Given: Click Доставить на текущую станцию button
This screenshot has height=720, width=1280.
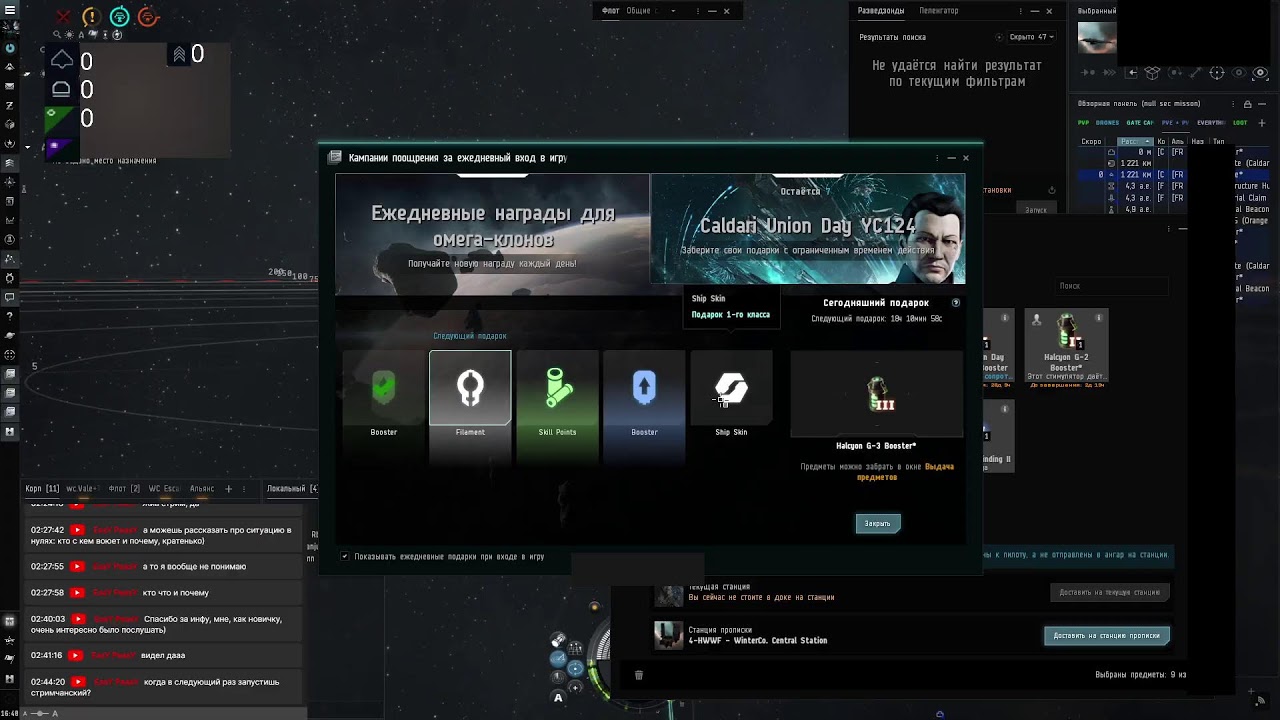Looking at the screenshot, I should (1109, 592).
